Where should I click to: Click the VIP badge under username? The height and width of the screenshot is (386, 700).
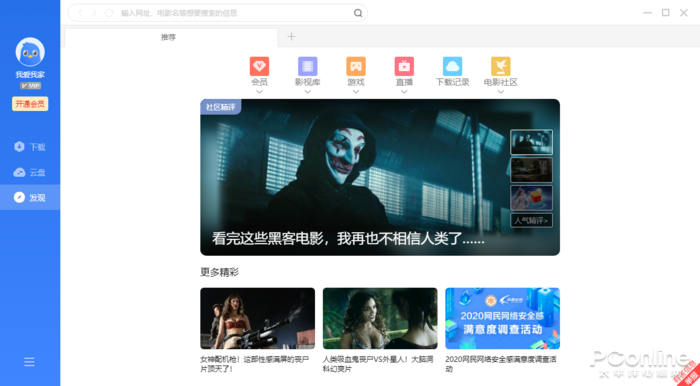[x=30, y=86]
